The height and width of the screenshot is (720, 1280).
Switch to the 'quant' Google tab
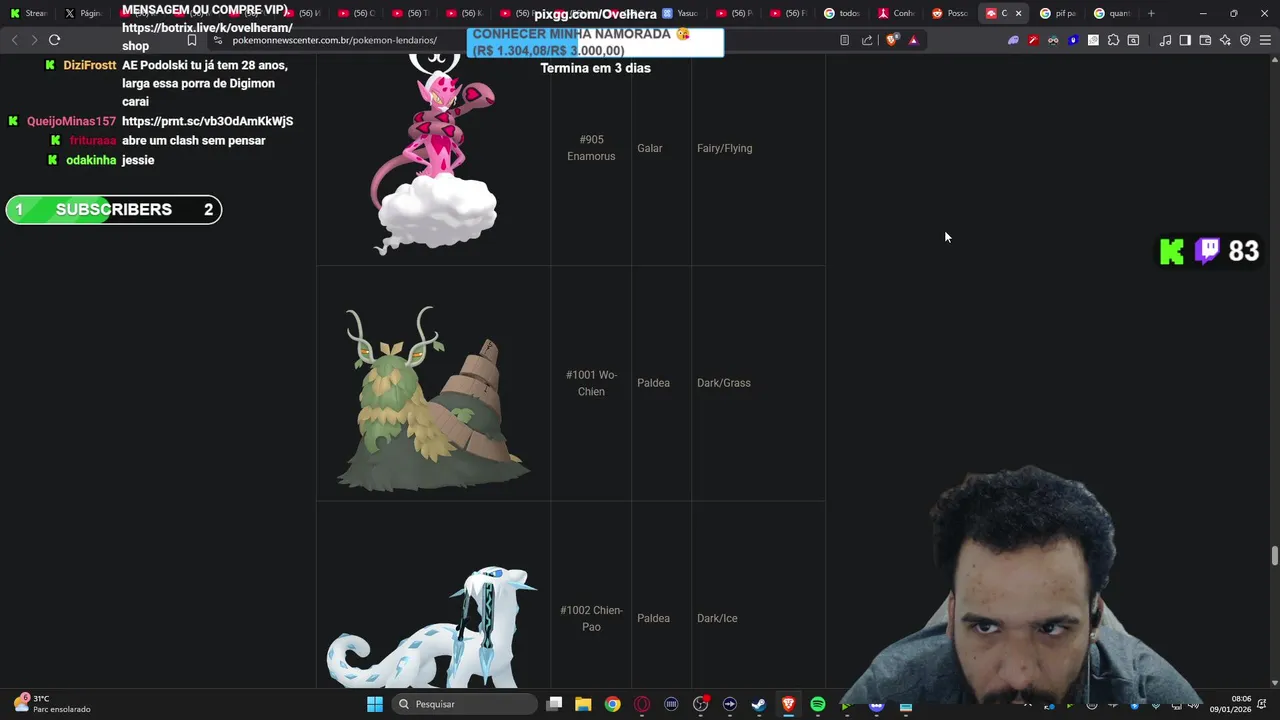click(1112, 13)
